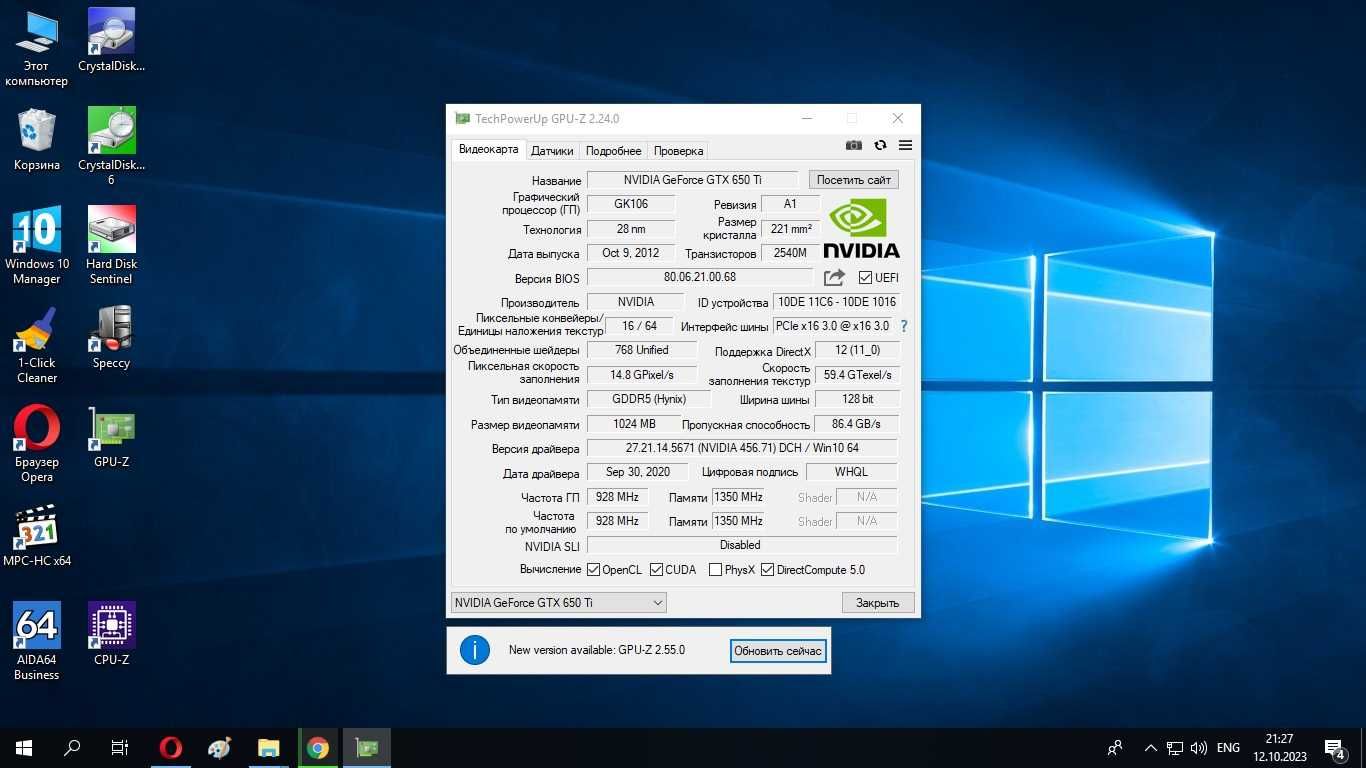The height and width of the screenshot is (768, 1366).
Task: Select the 1-Click Cleaner desktop icon
Action: click(37, 344)
